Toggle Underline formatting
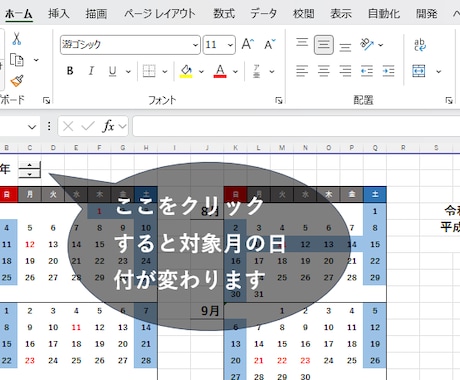The width and height of the screenshot is (460, 380). click(112, 71)
